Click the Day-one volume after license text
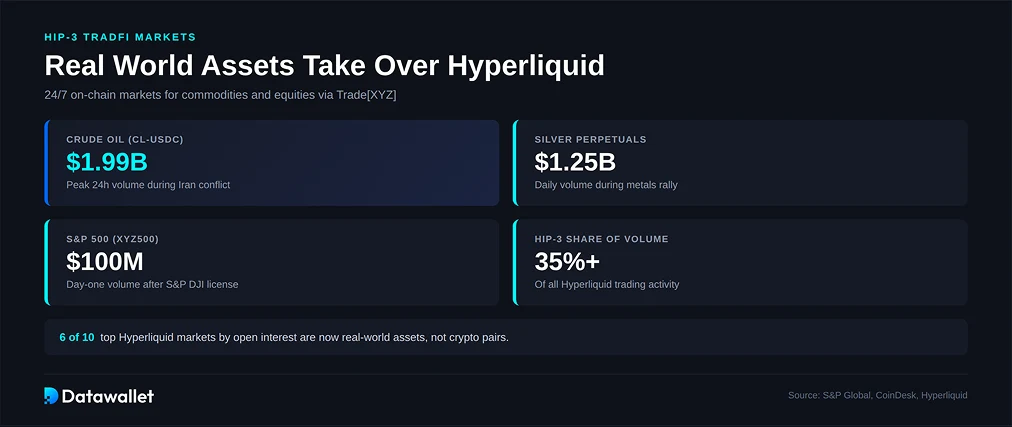 [152, 284]
